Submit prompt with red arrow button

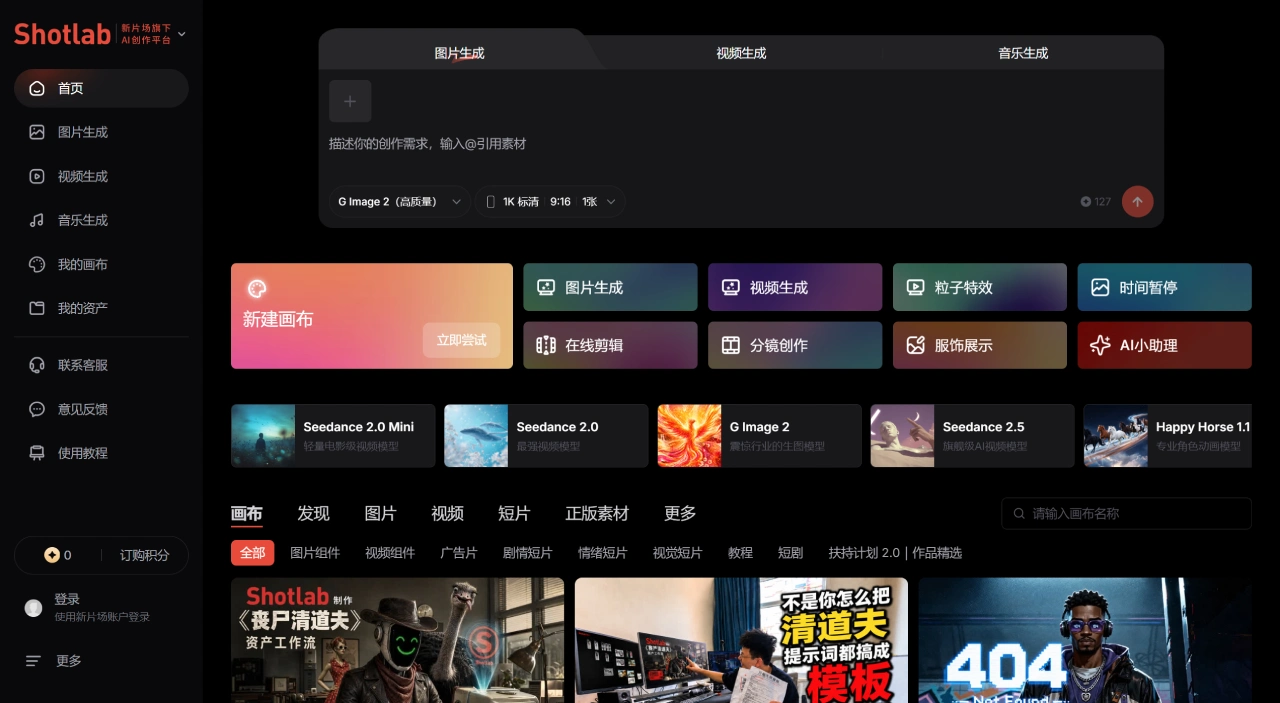click(x=1137, y=201)
